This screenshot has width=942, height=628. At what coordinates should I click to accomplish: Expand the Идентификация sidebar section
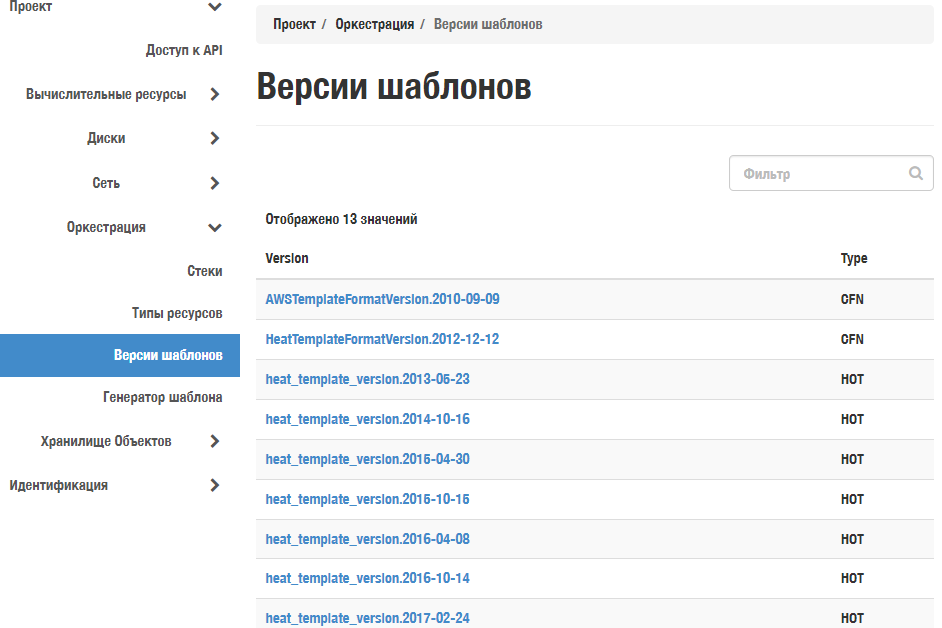(213, 485)
